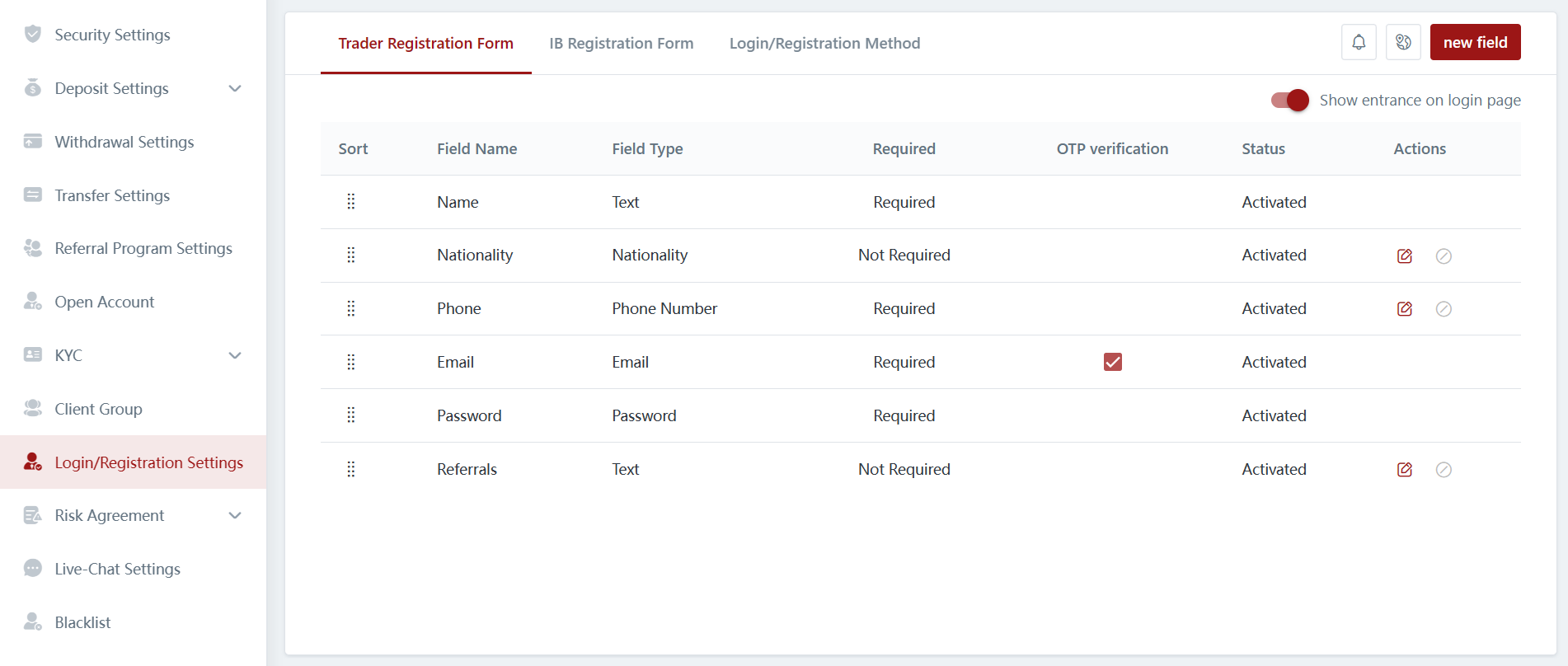Go to Blacklist page
Image resolution: width=1568 pixels, height=666 pixels.
[82, 622]
